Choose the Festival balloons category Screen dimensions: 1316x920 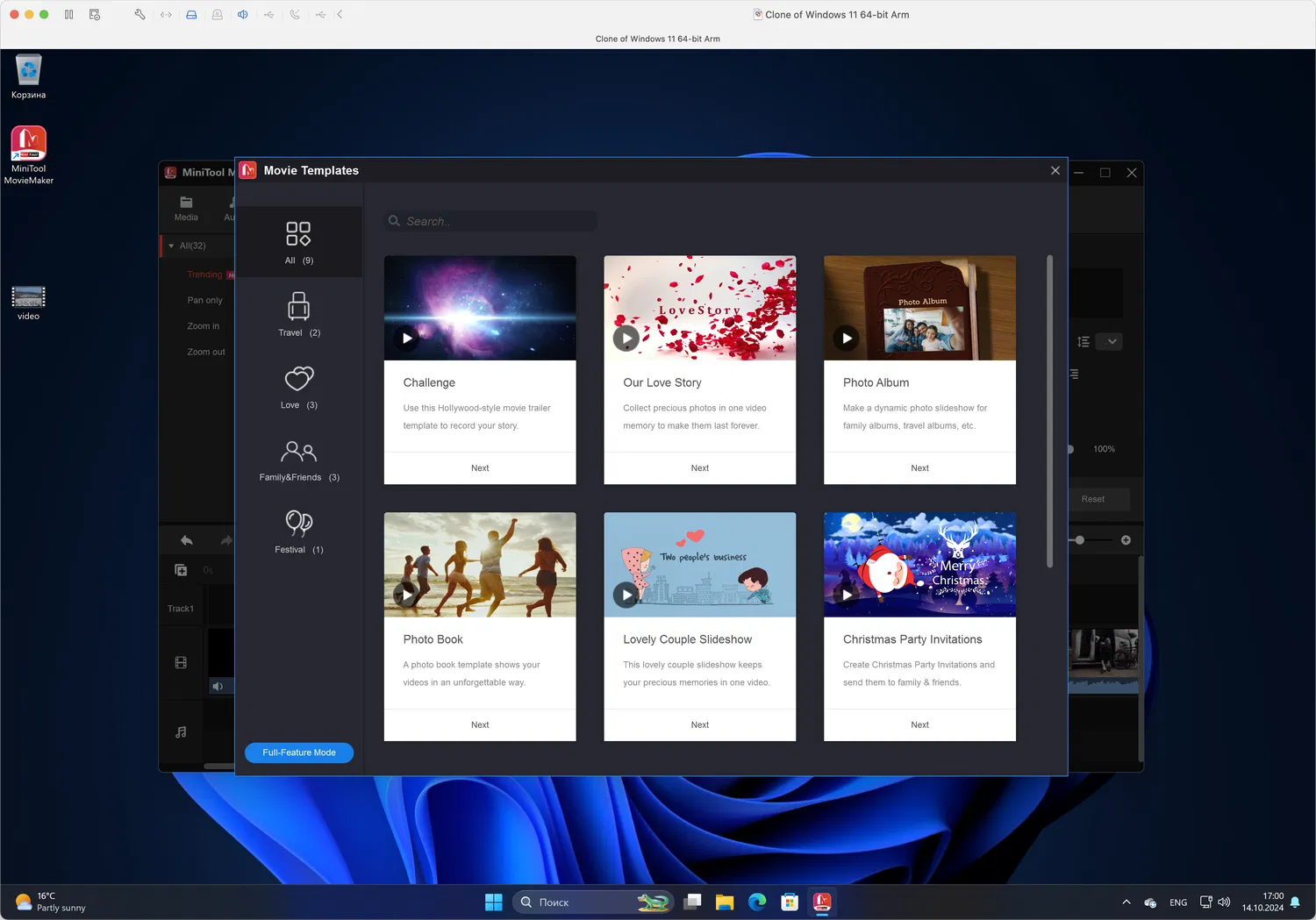click(x=298, y=524)
